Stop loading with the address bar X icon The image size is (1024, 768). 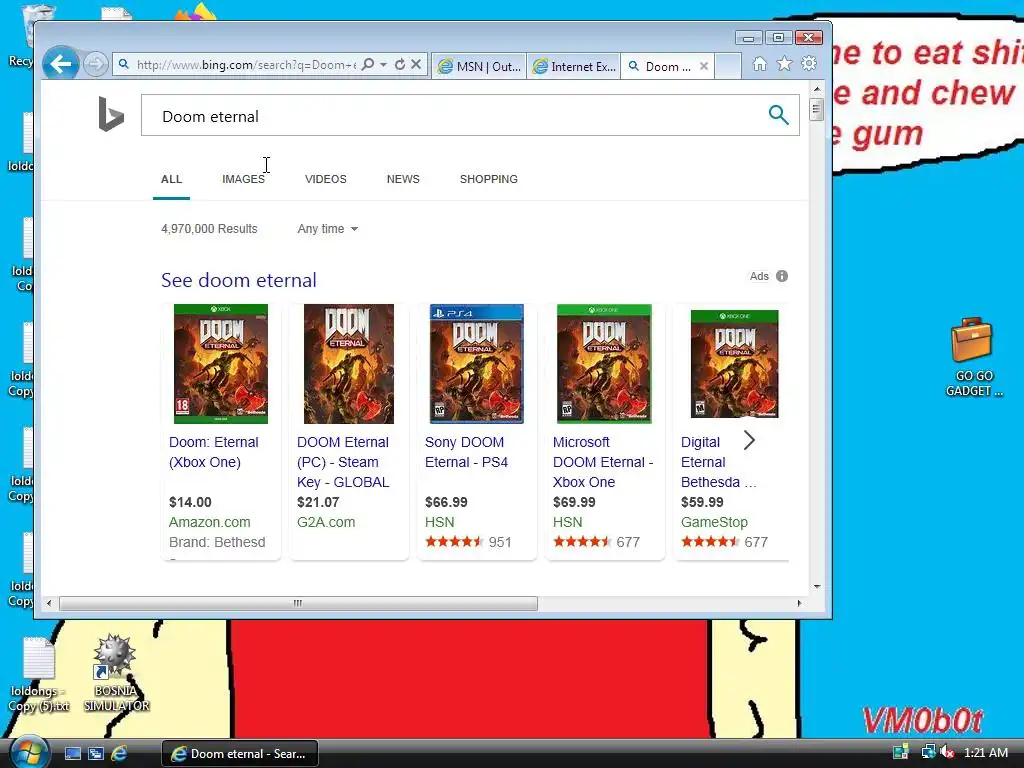(415, 65)
